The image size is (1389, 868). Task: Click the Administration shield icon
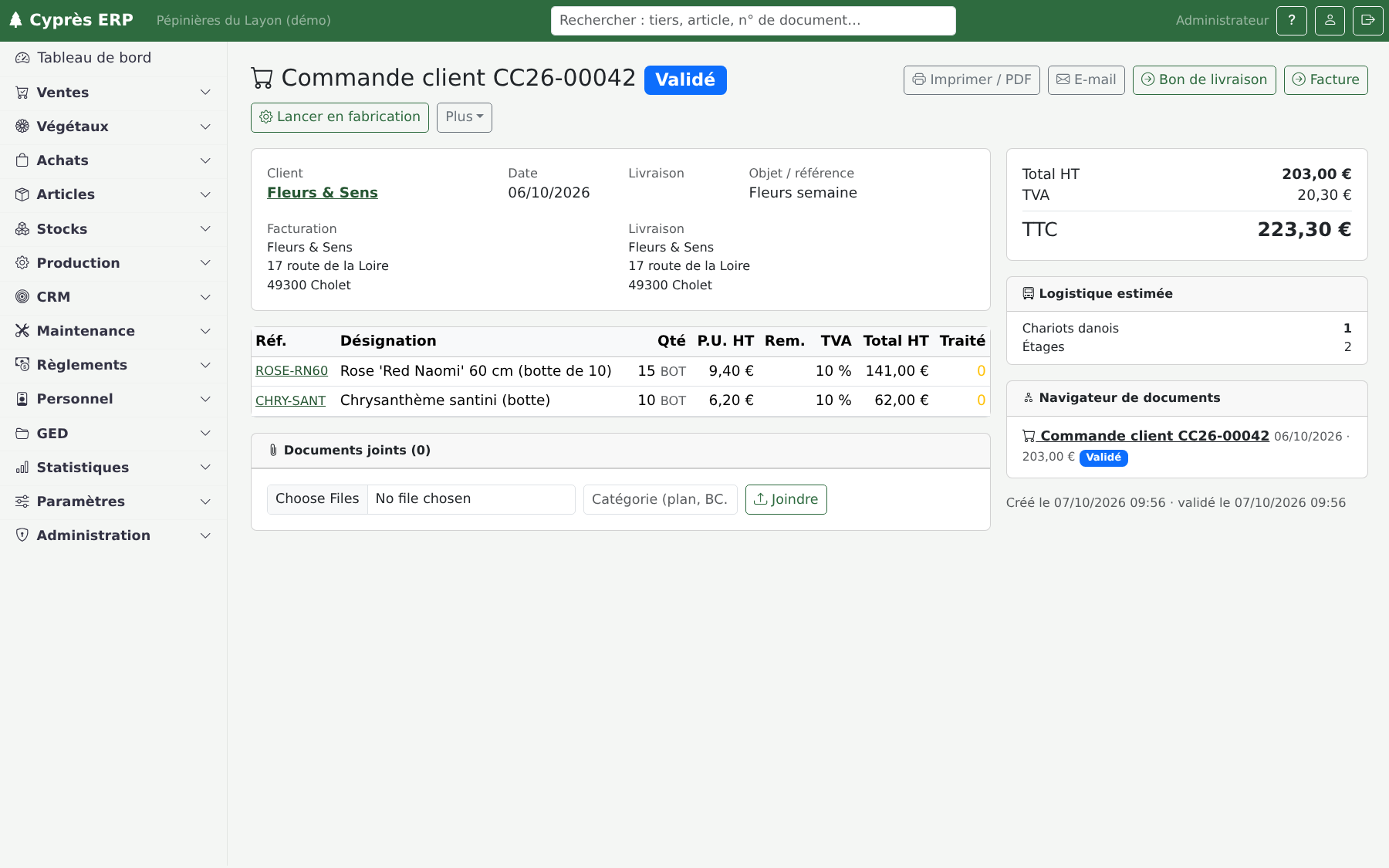pyautogui.click(x=22, y=535)
